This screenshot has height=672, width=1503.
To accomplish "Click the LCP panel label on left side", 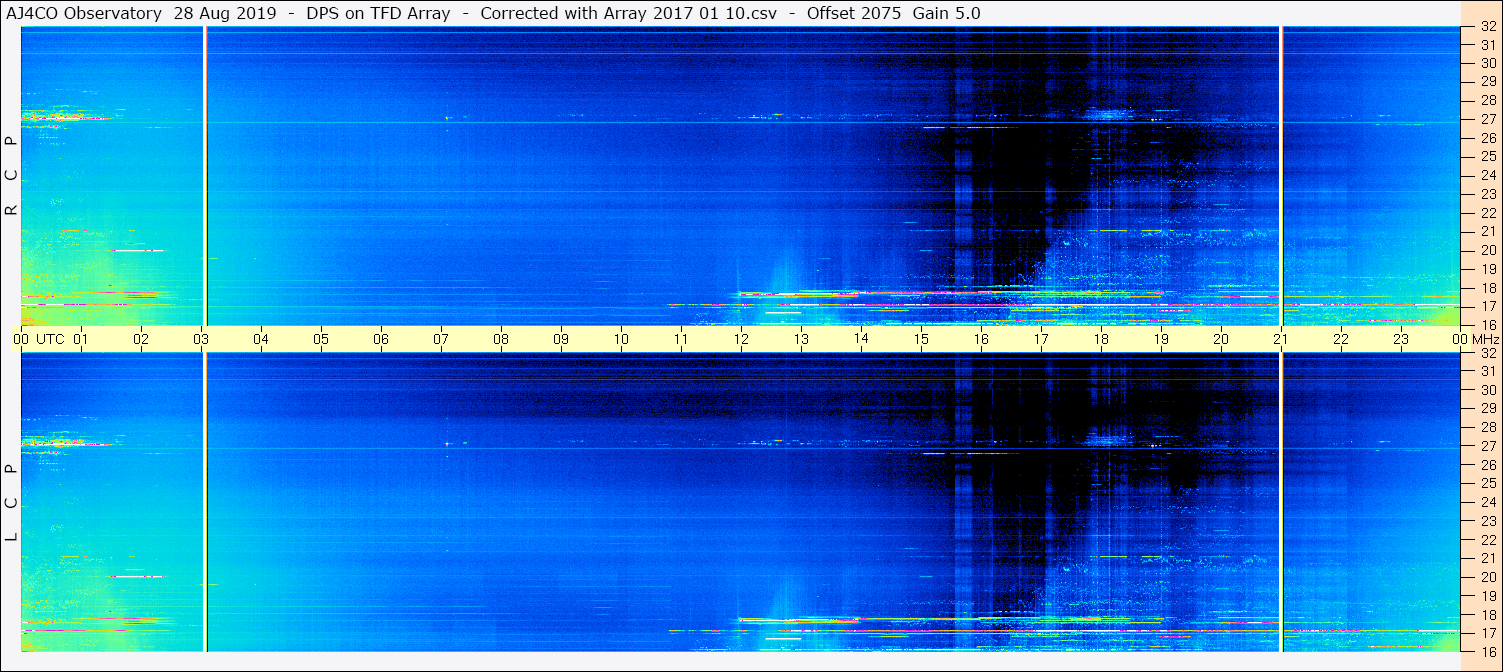I will click(12, 503).
